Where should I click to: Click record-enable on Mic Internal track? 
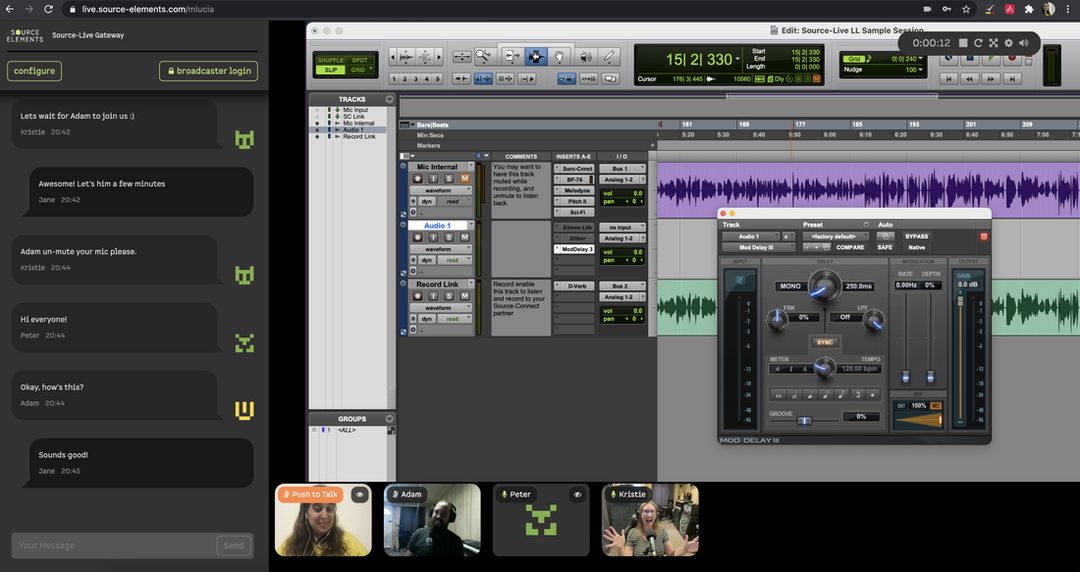(418, 179)
